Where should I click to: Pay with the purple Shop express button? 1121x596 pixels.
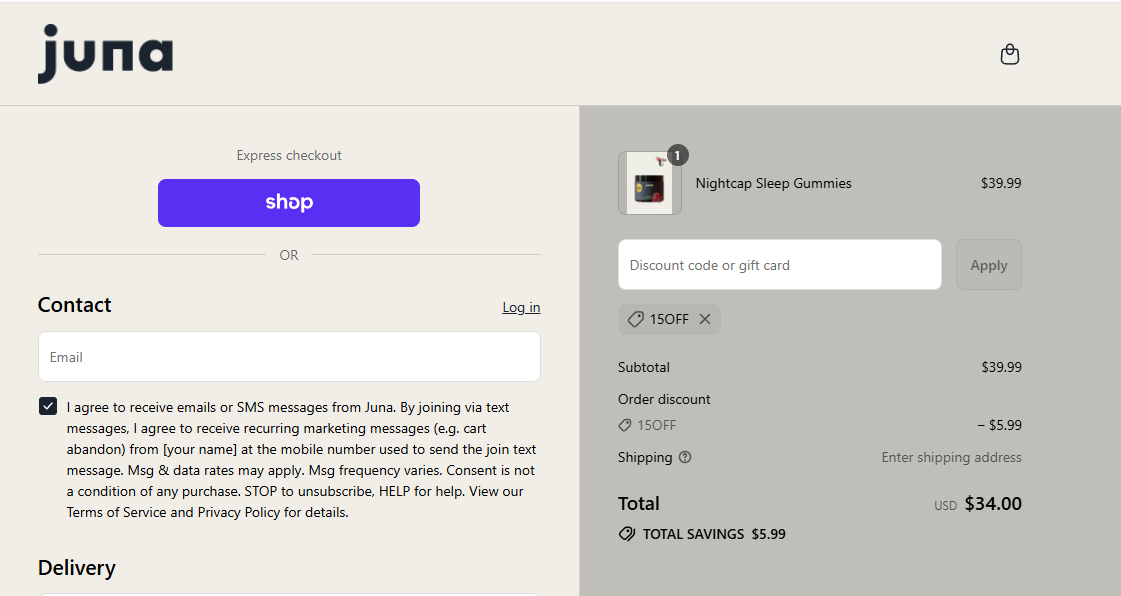point(289,203)
